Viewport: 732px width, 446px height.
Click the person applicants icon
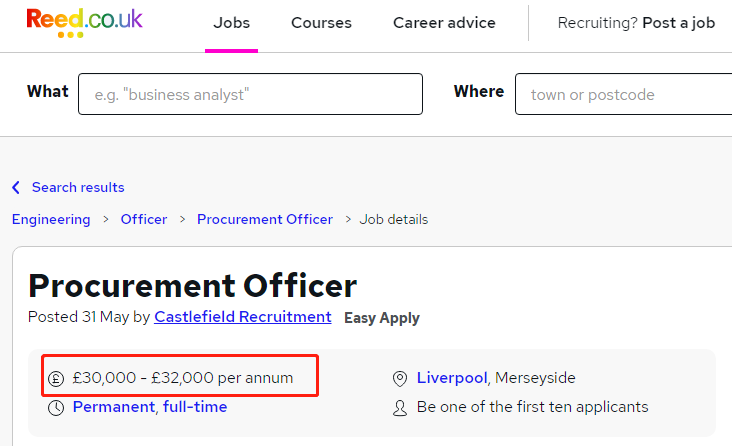pyautogui.click(x=400, y=408)
